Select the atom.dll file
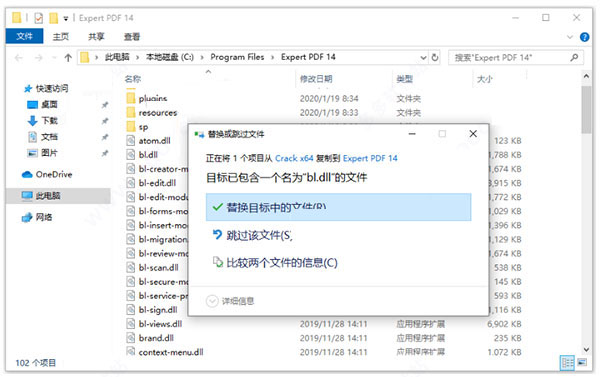600x377 pixels. [x=154, y=141]
